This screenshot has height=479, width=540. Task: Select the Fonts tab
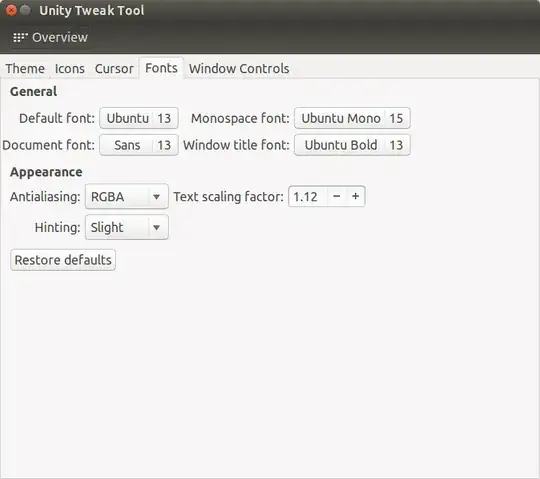(161, 68)
